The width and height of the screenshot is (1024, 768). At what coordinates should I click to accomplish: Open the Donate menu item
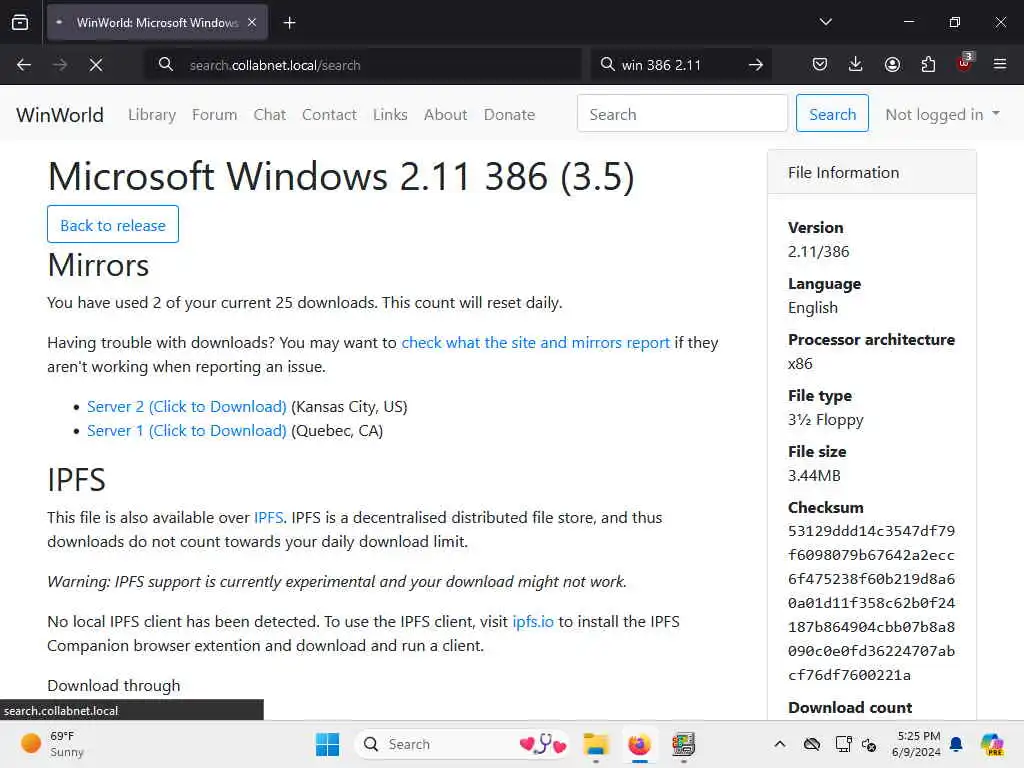(509, 115)
